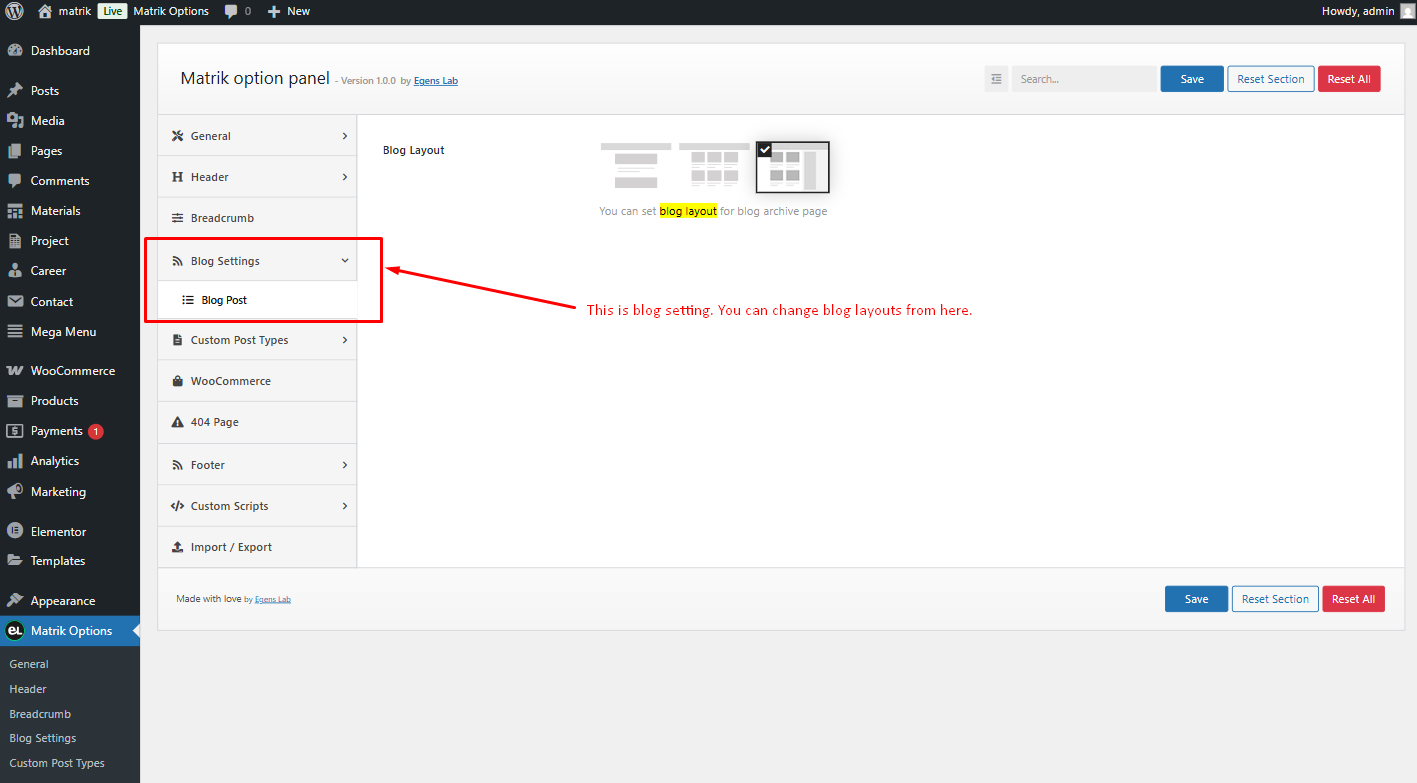1417x783 pixels.
Task: Open Header in Matrik Options submenu
Action: click(x=28, y=689)
